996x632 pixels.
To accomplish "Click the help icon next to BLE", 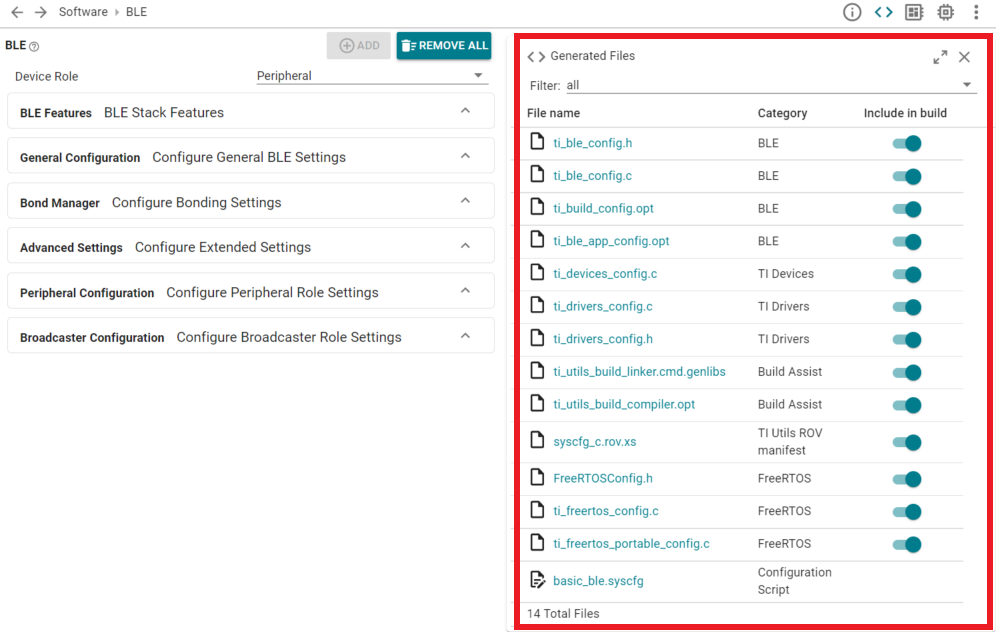I will (x=34, y=47).
